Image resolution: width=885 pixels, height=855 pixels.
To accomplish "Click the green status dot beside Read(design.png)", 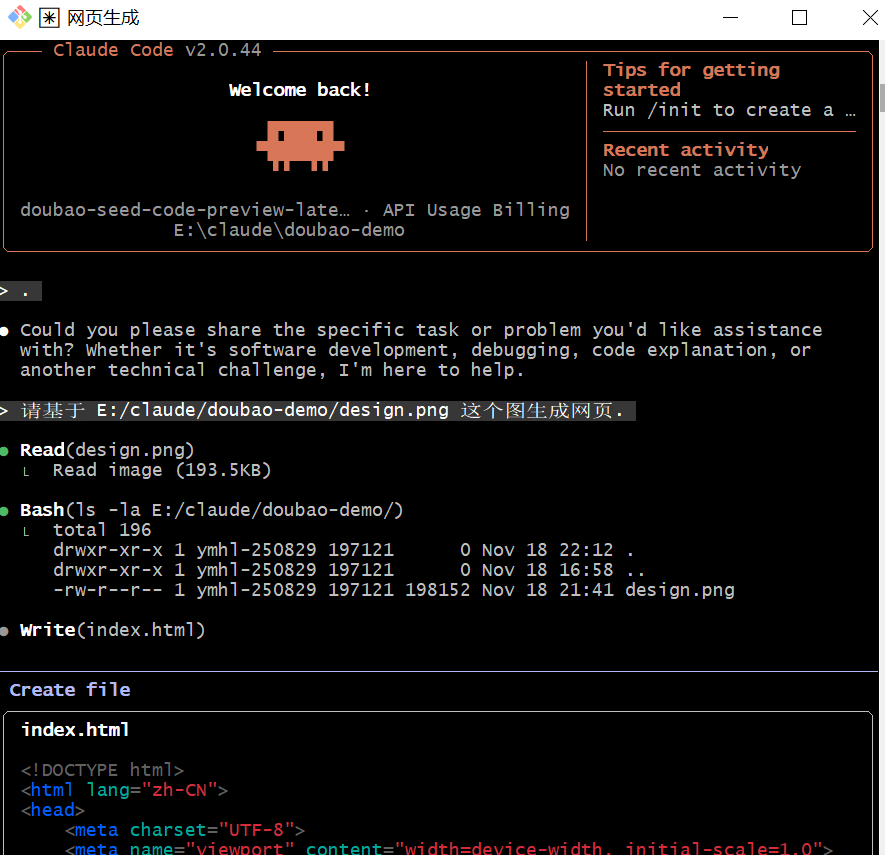I will [x=5, y=451].
